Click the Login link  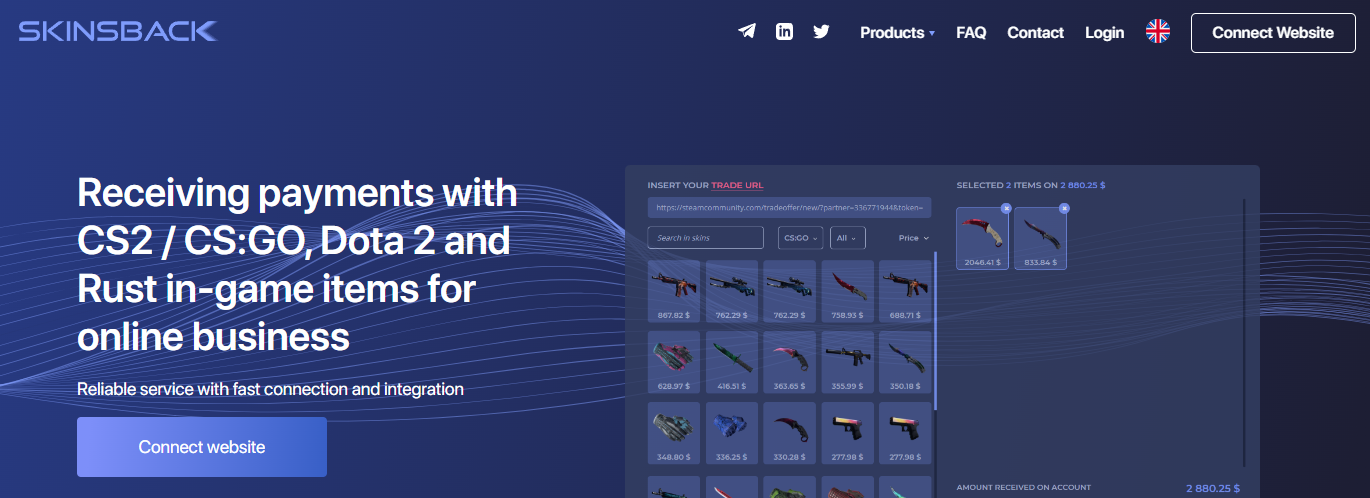1104,33
